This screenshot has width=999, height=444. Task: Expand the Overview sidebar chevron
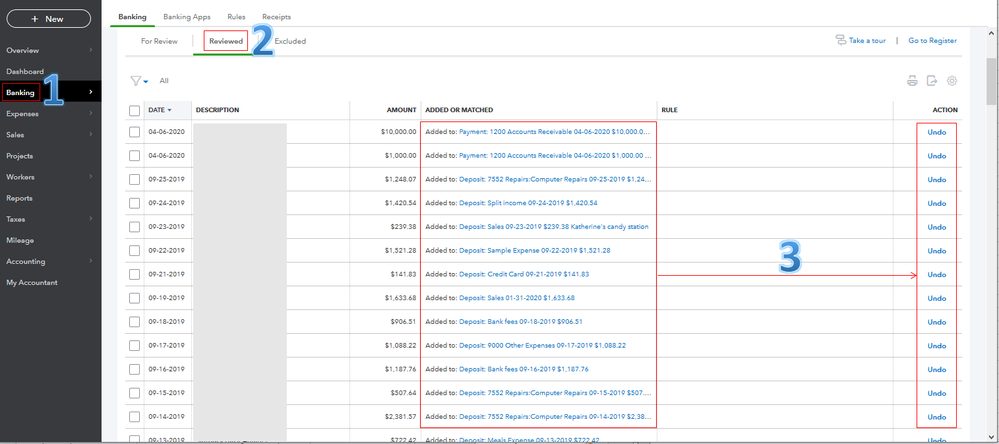(90, 50)
